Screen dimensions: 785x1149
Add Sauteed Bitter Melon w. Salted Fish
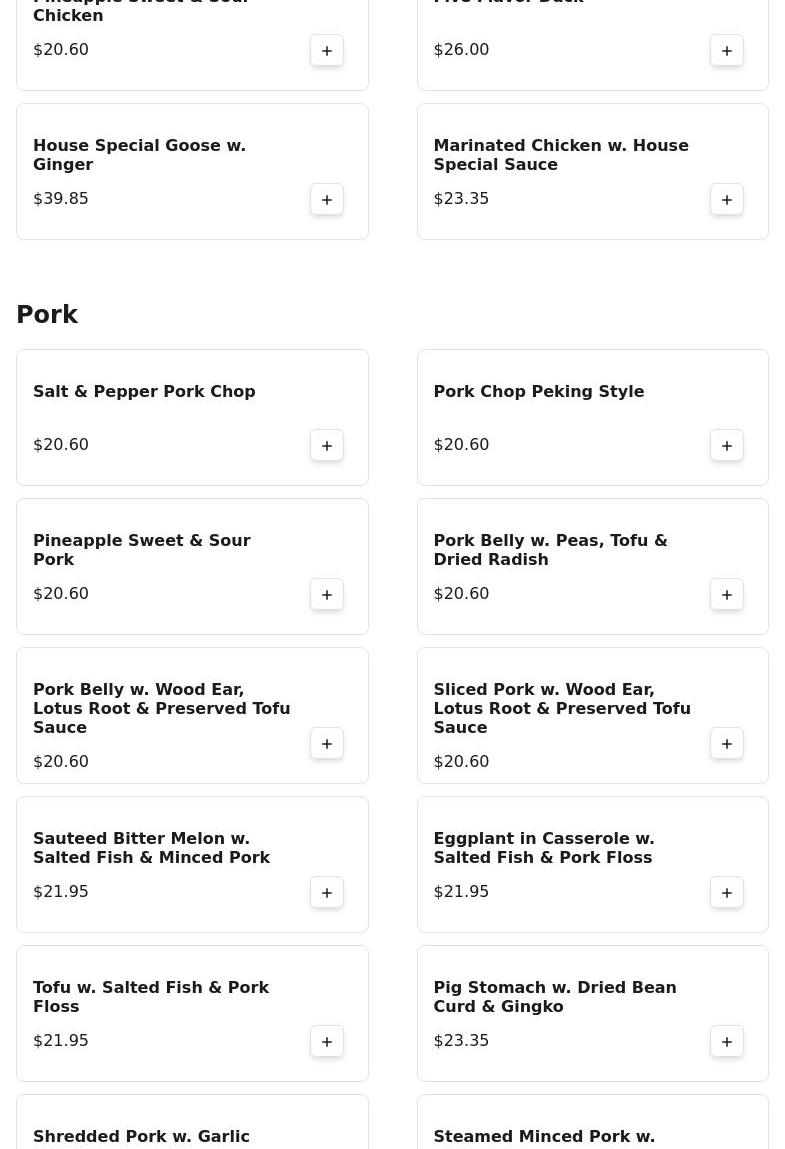tap(327, 892)
